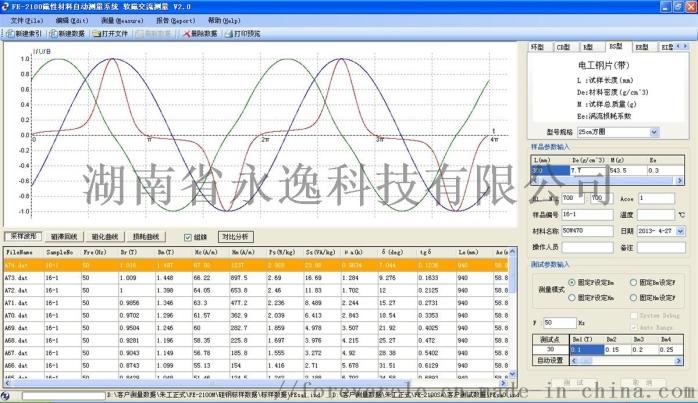Select the A66.dat row in the table
Screen dimensions: 698x403
pyautogui.click(x=256, y=365)
